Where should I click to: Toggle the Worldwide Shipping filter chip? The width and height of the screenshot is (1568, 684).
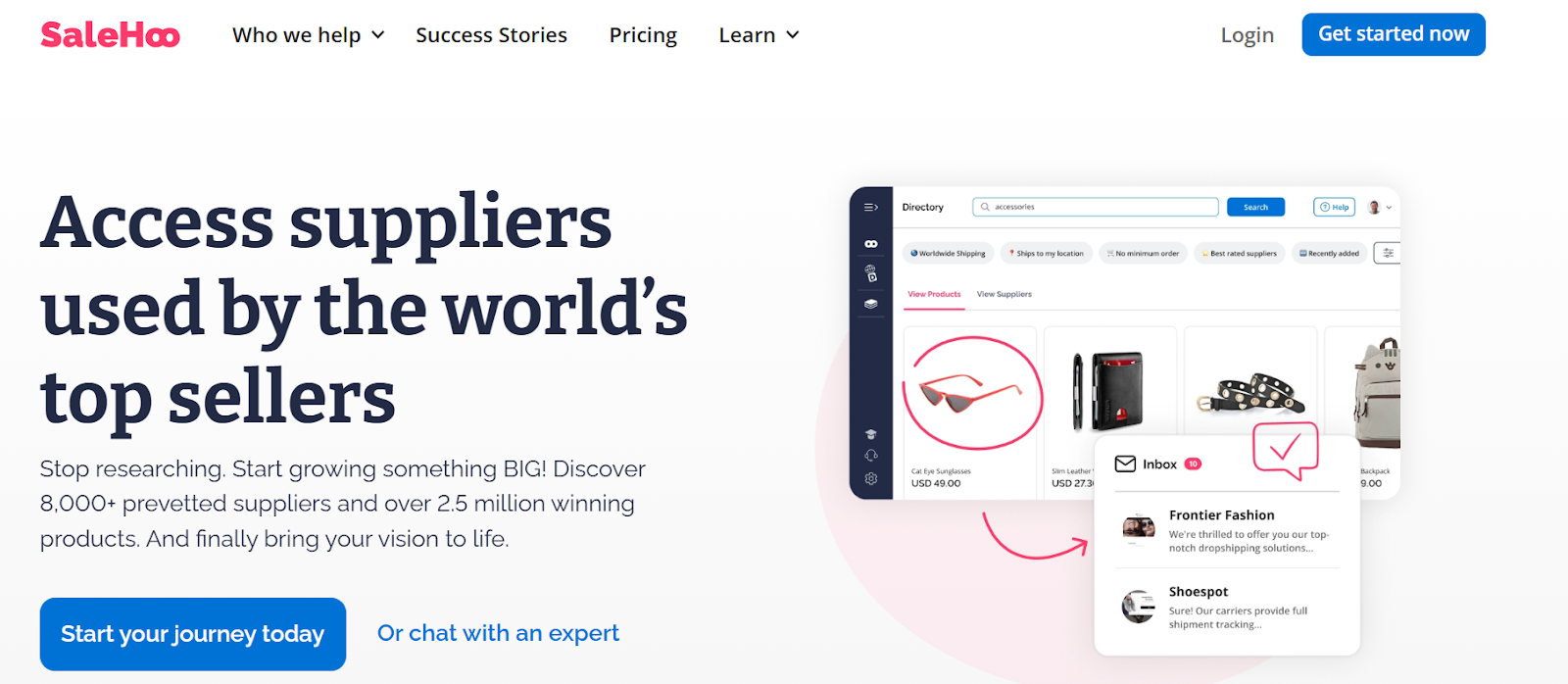click(948, 253)
